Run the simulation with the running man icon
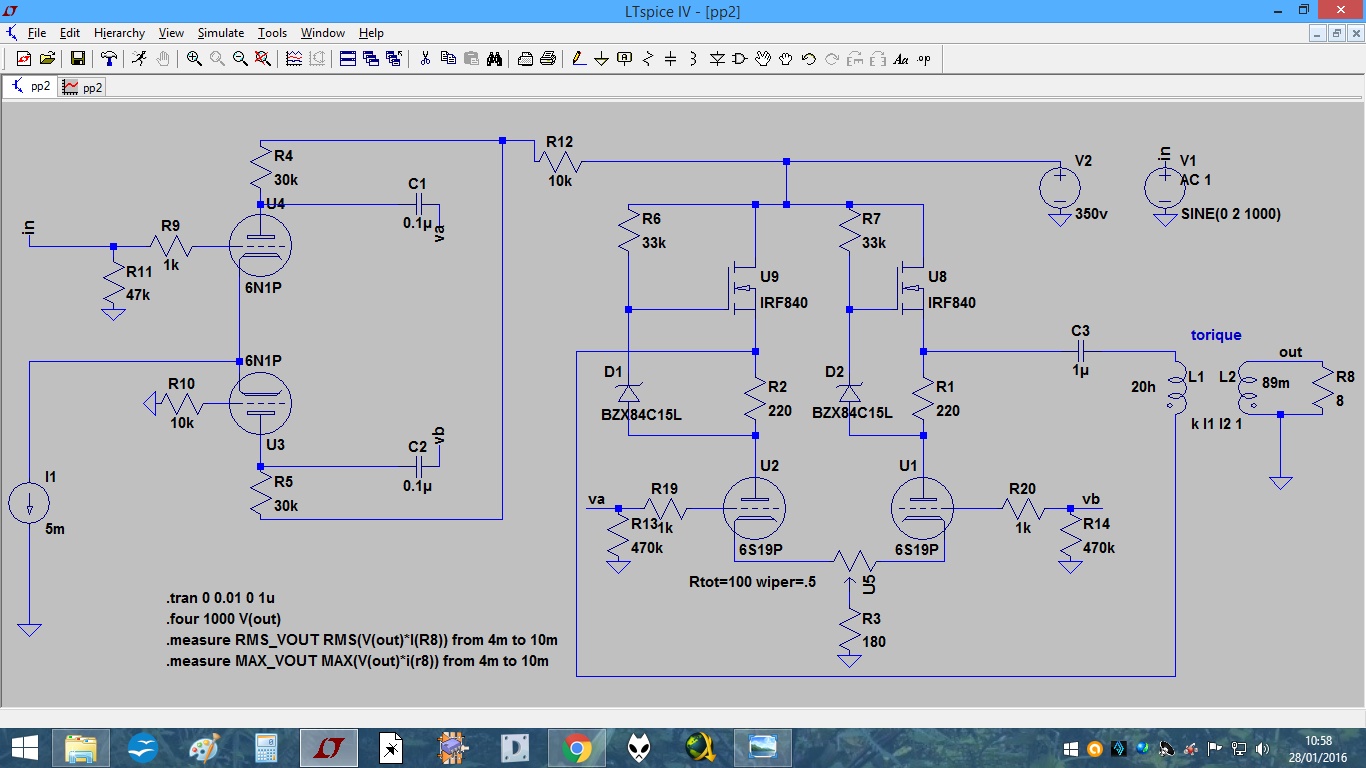Screen dimensions: 1366x768 [x=139, y=59]
